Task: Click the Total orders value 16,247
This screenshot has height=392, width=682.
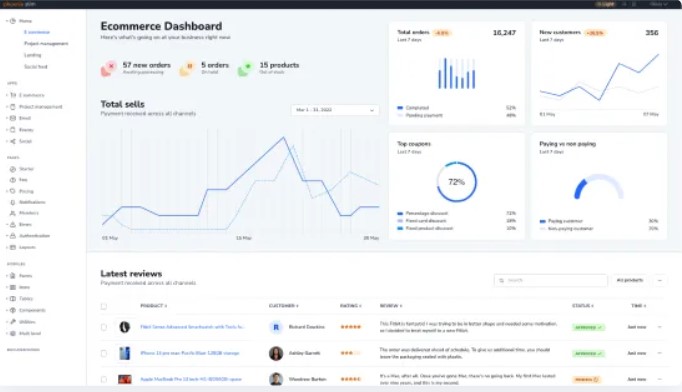Action: click(504, 33)
